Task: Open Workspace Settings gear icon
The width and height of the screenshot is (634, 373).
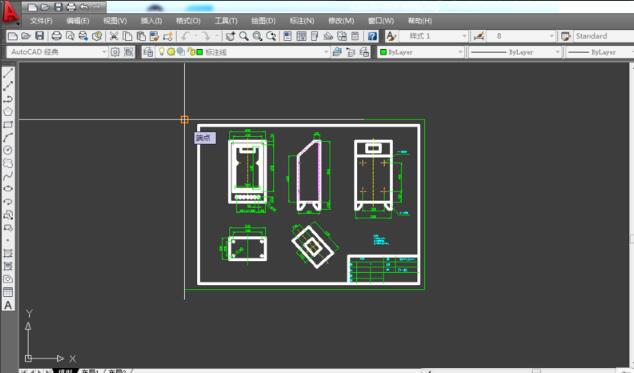Action: 115,52
